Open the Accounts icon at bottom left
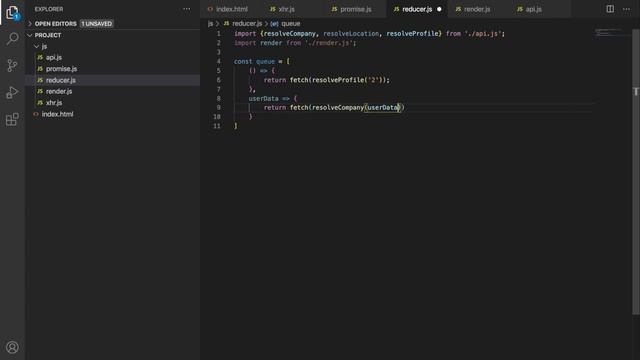 [12, 347]
